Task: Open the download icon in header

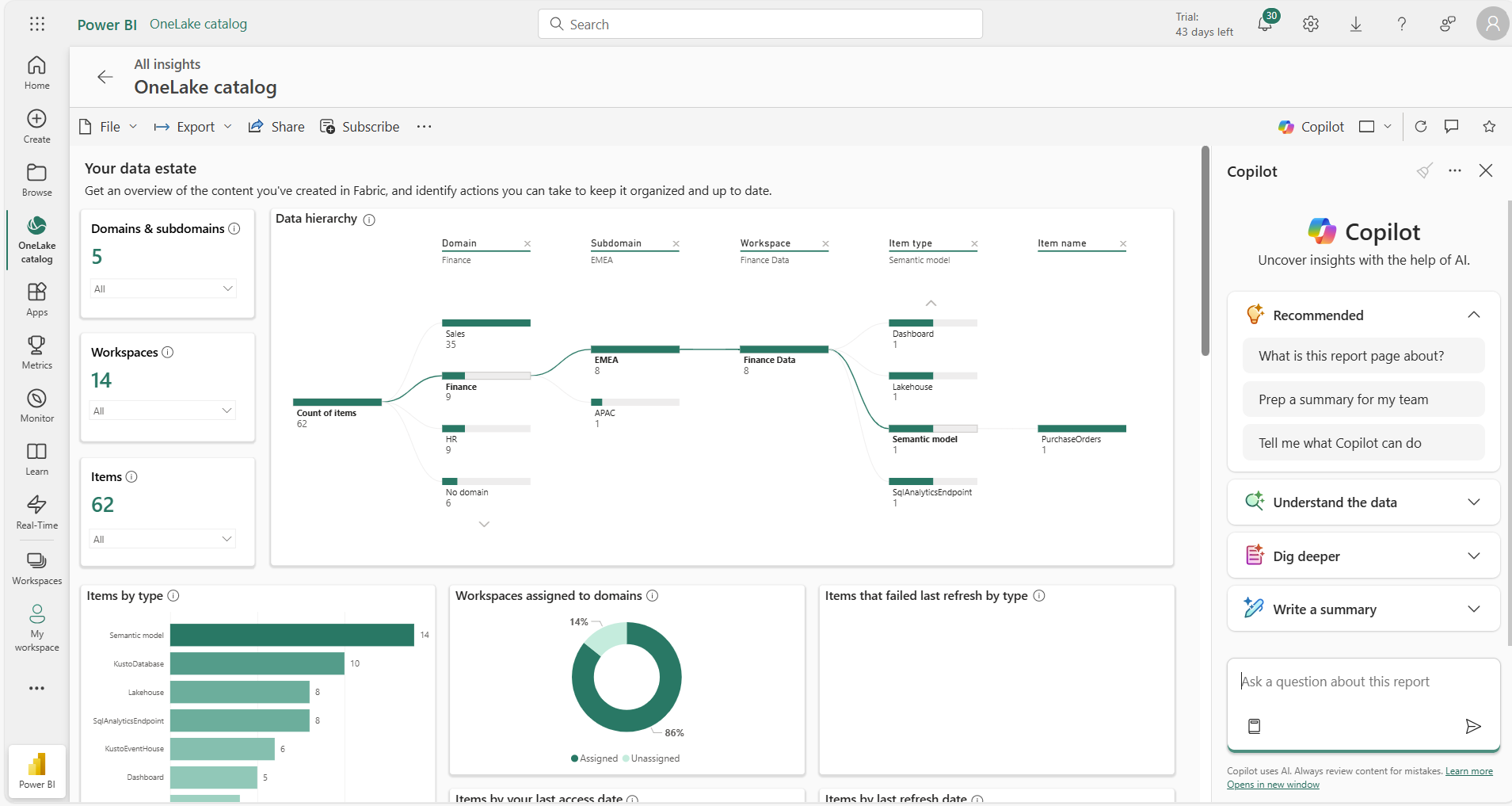Action: (x=1356, y=24)
